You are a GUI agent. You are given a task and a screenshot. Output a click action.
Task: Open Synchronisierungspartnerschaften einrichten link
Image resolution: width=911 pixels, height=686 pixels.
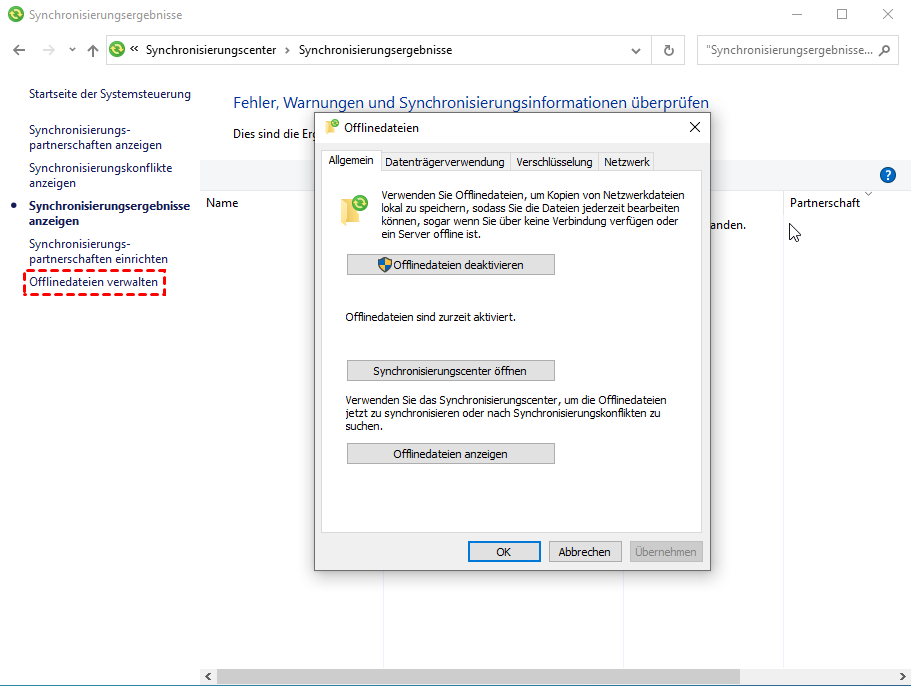point(98,252)
